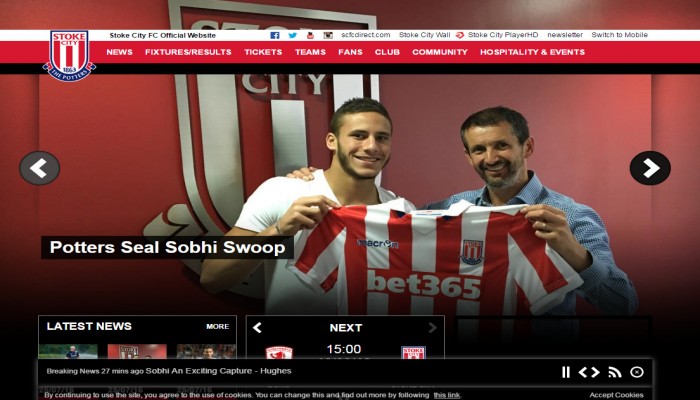This screenshot has height=400, width=700.
Task: Open the YouTube icon link
Action: [310, 35]
